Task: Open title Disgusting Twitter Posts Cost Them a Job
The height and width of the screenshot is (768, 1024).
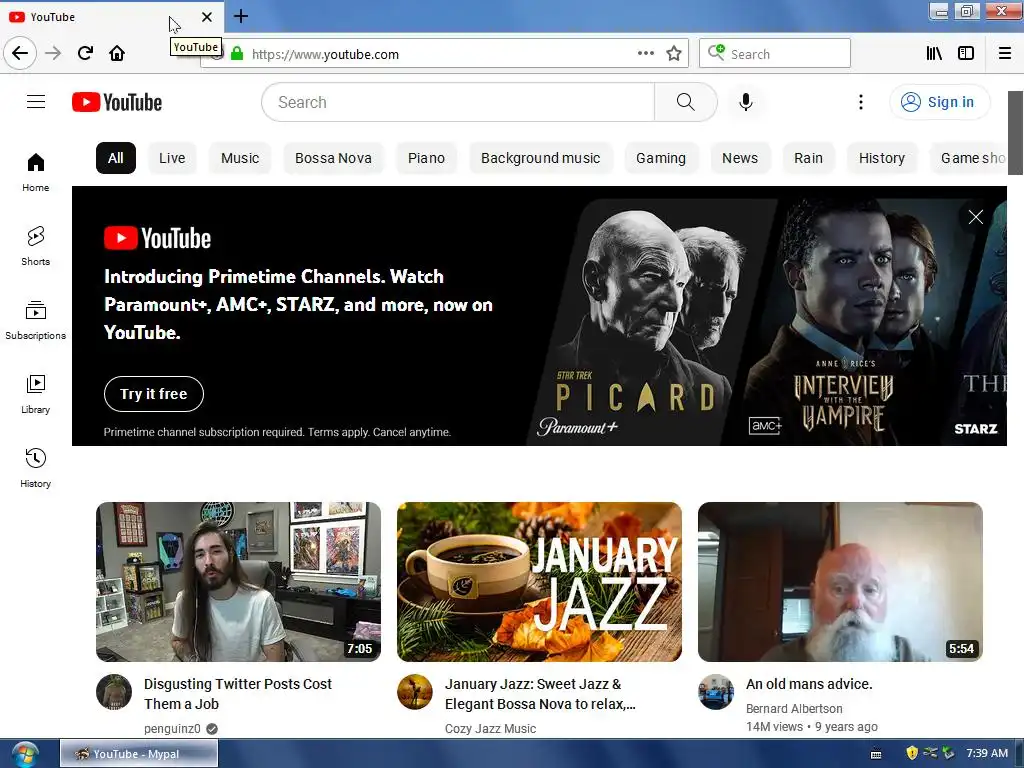Action: pos(238,694)
